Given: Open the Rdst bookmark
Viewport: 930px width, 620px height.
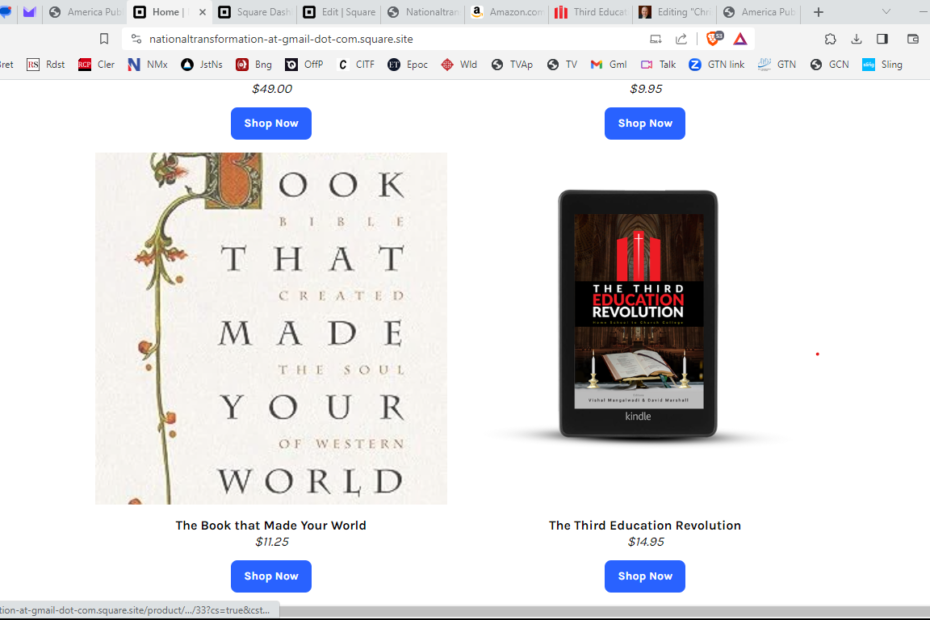Looking at the screenshot, I should 46,65.
